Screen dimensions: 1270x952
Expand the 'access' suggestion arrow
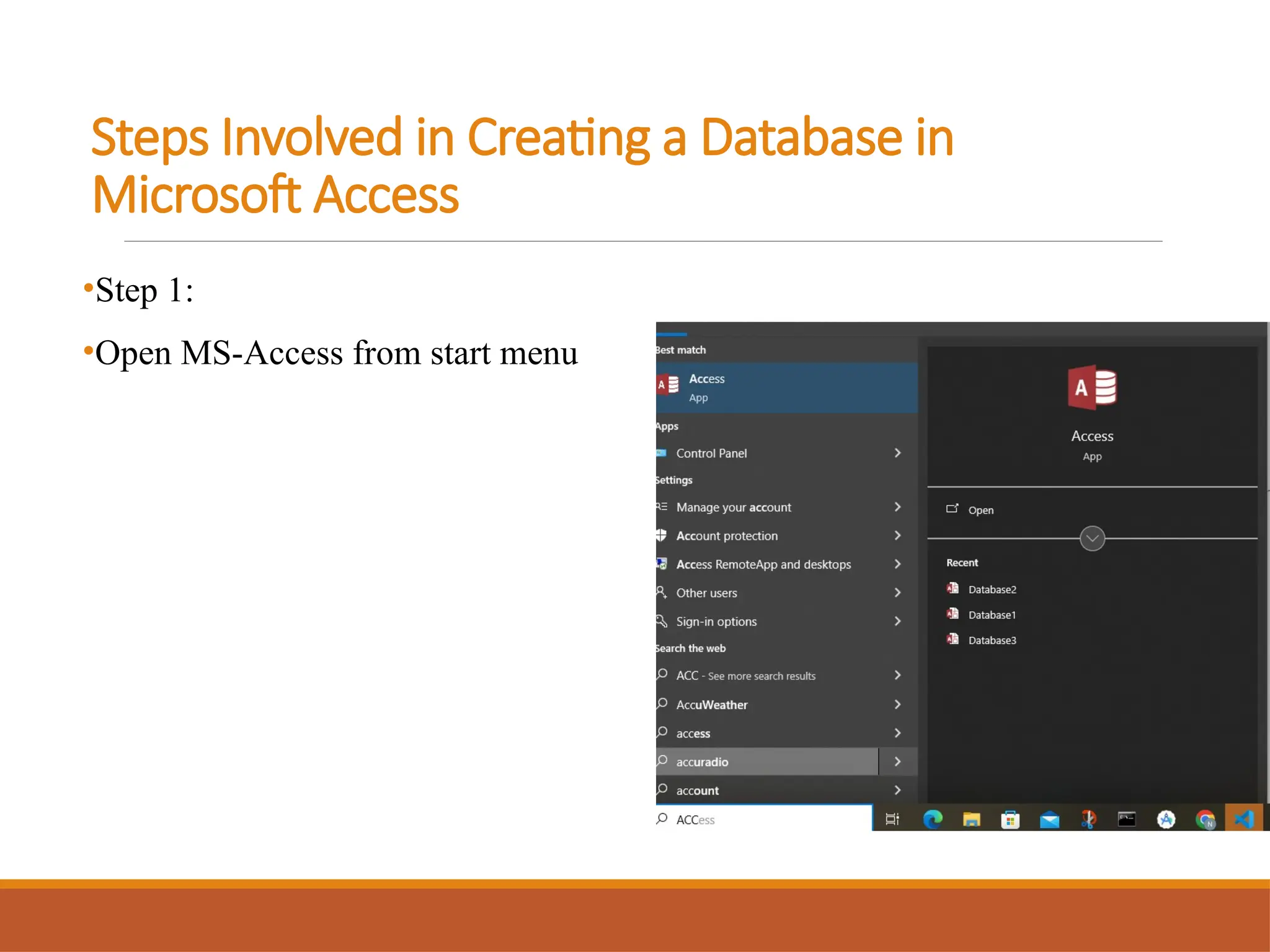point(897,733)
